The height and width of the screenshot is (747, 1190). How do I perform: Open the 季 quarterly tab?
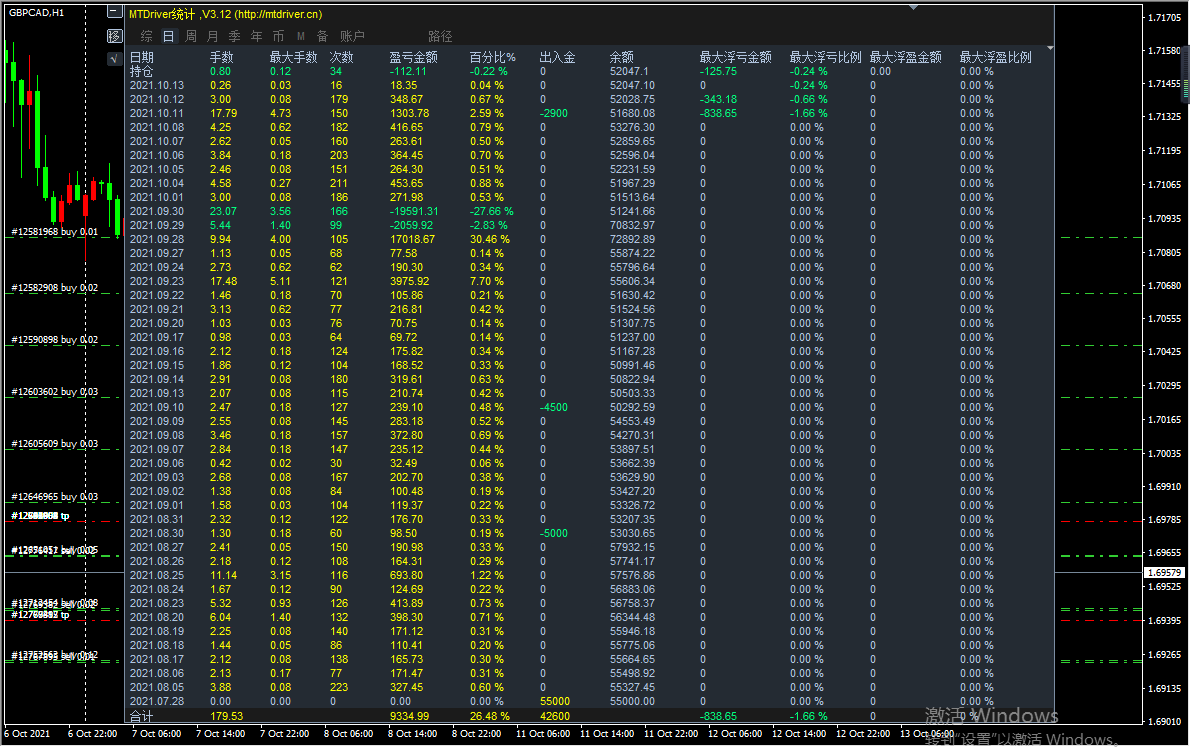pos(235,36)
